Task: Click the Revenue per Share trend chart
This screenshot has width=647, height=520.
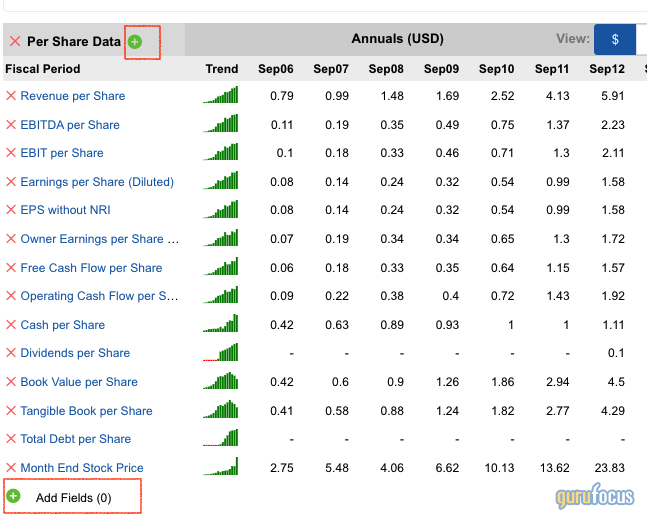Action: 220,95
